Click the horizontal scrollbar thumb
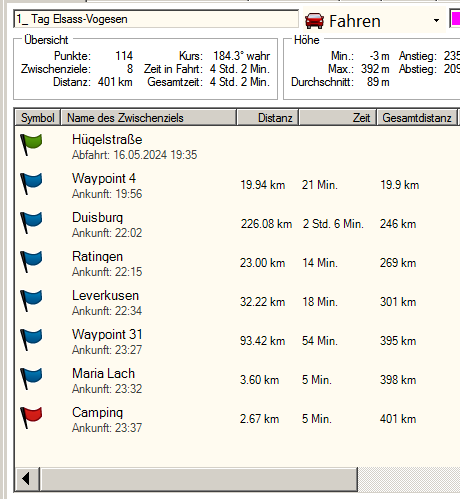The height and width of the screenshot is (499, 460). [199, 479]
